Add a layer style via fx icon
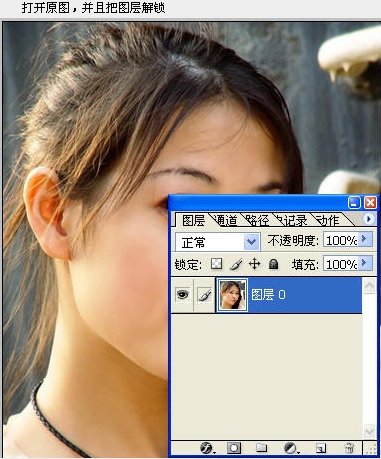 [207, 448]
